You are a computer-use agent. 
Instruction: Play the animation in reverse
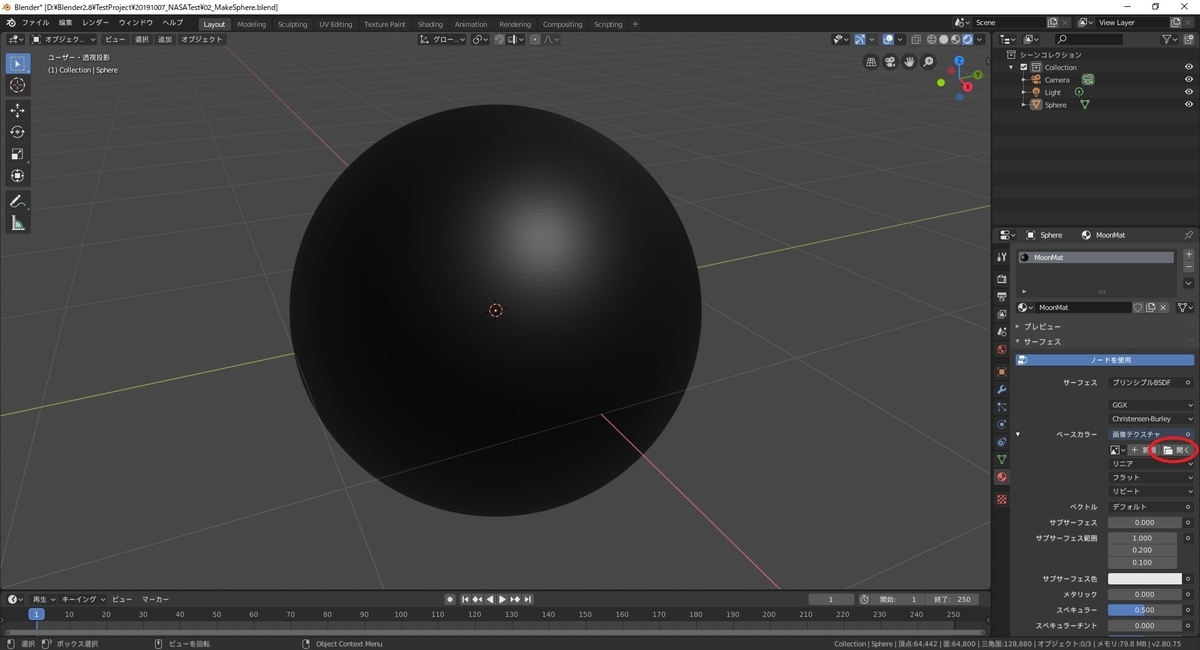pos(490,599)
